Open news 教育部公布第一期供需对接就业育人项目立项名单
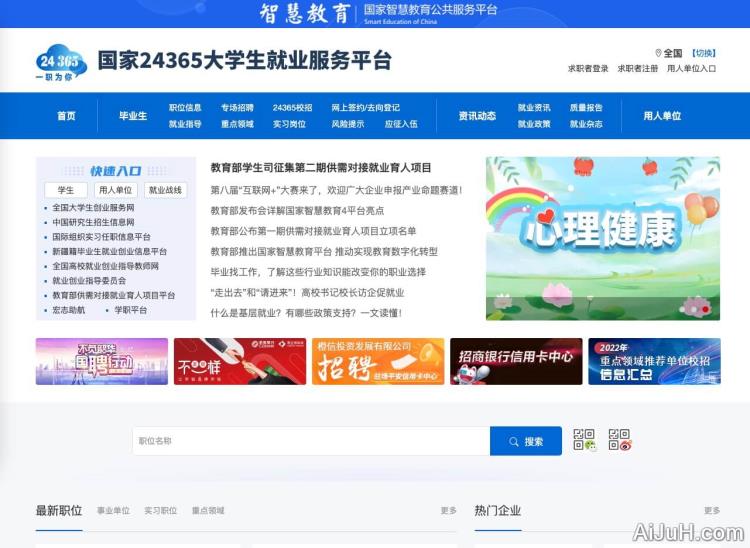750x548 pixels. point(313,231)
